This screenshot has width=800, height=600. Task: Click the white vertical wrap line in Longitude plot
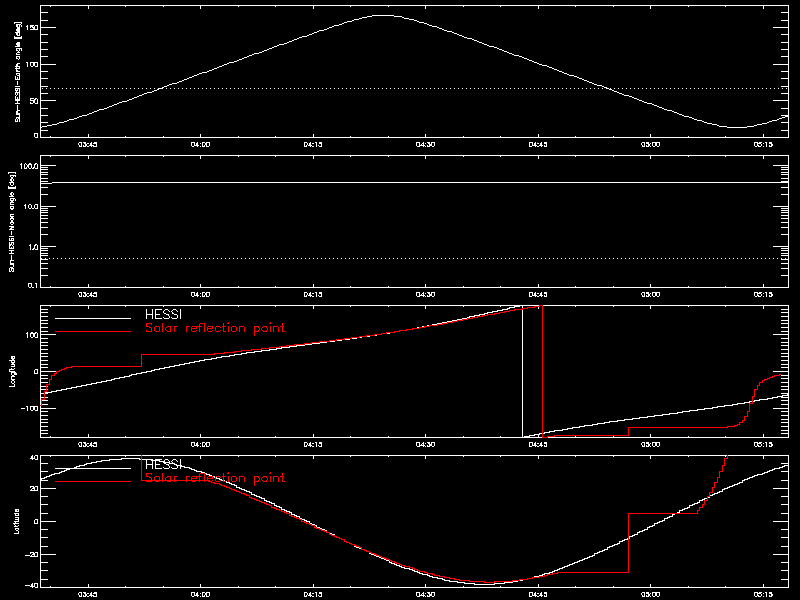522,371
